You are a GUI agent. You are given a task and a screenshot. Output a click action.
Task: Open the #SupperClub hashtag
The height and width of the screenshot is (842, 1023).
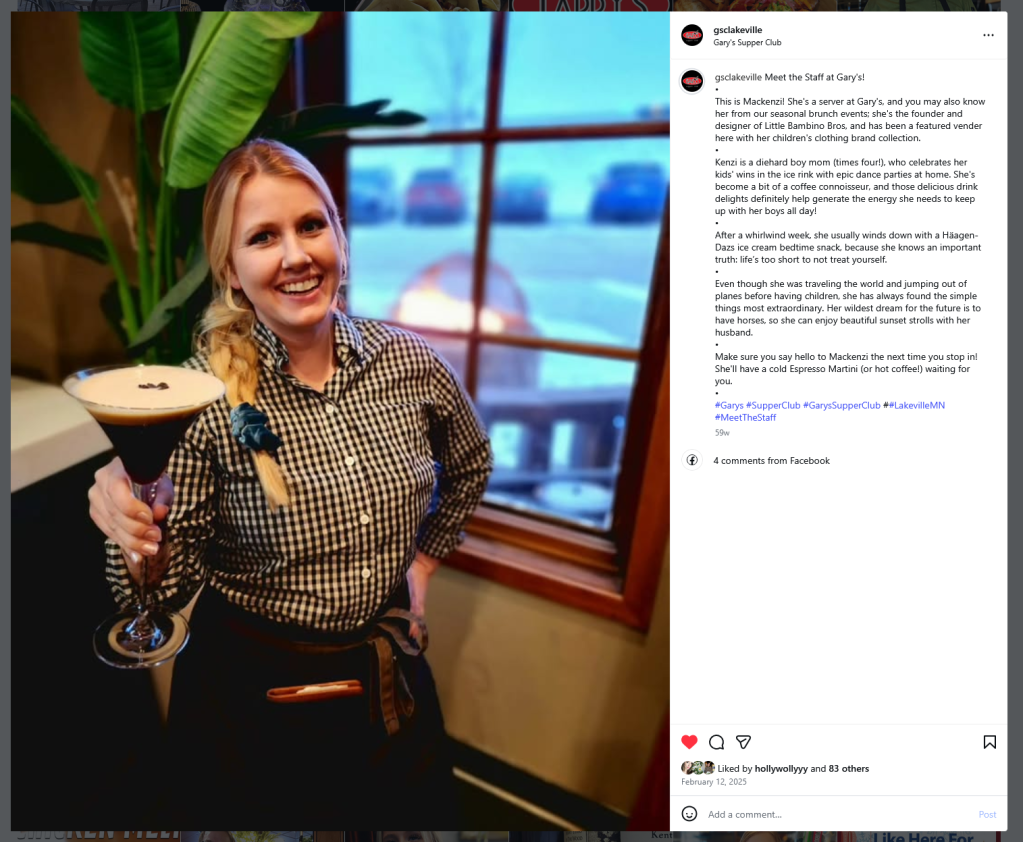click(772, 406)
